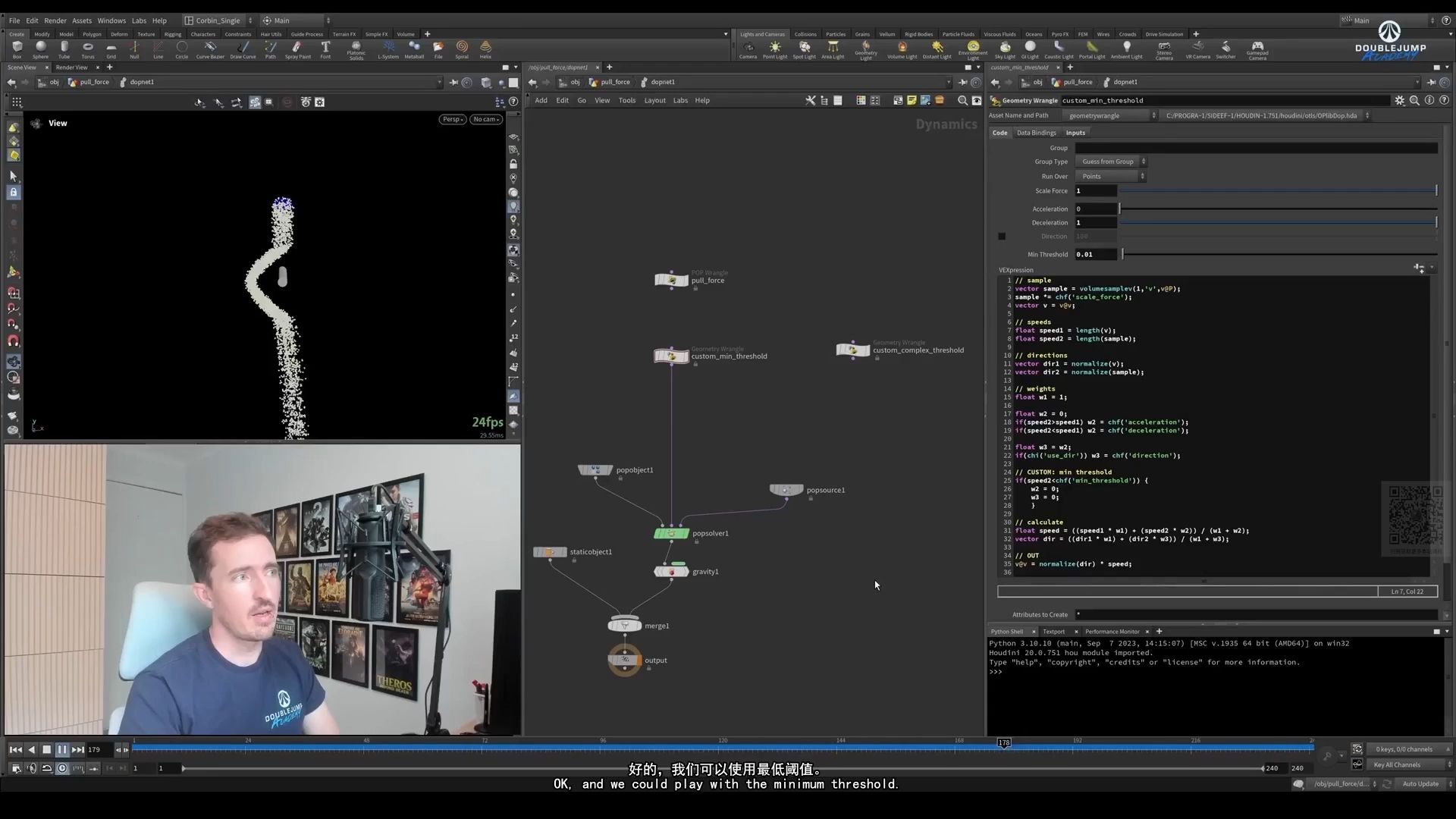Switch to the Data Bindings tab

[1036, 133]
